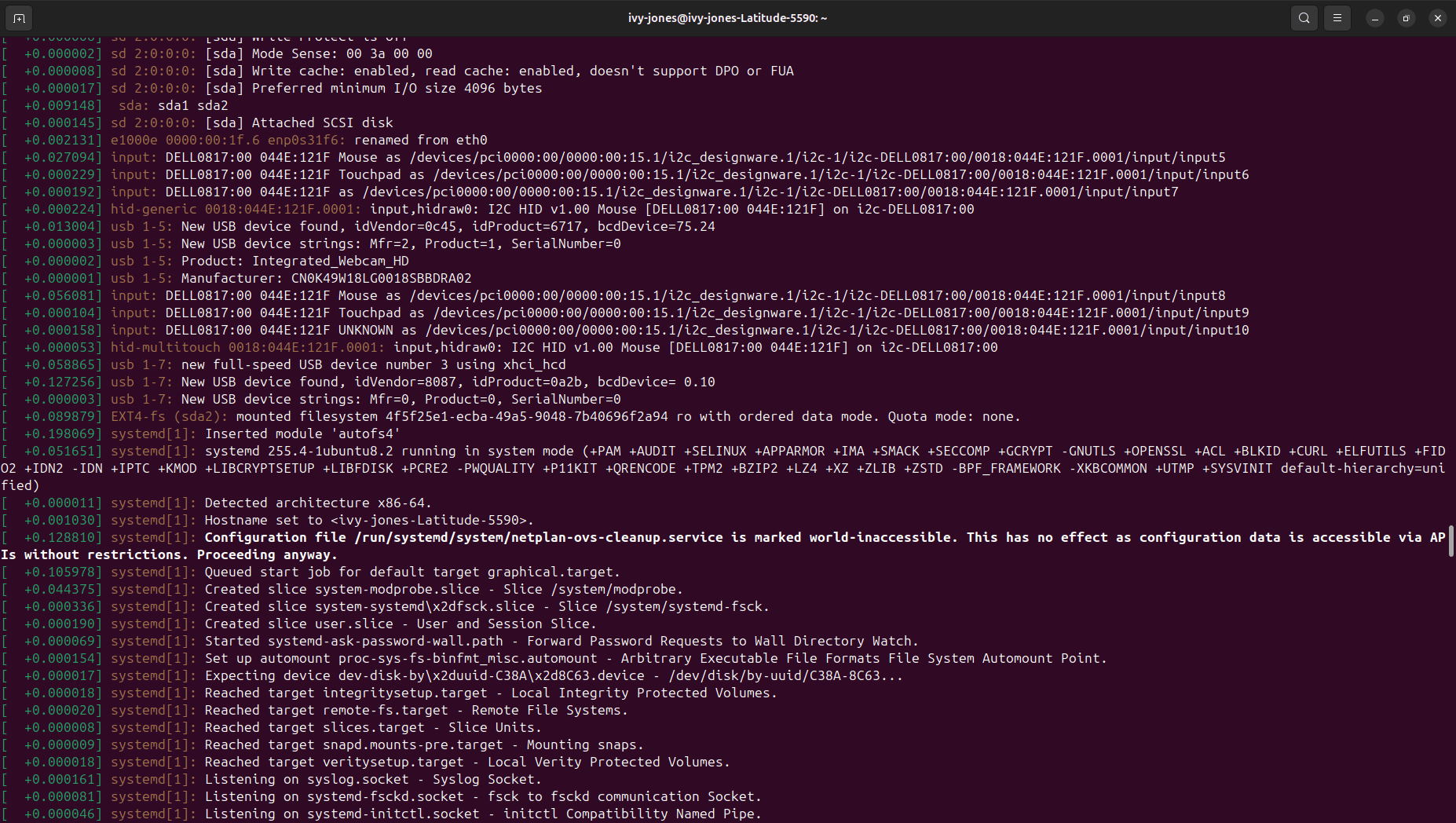Click 'Reached target snapd.mounts-pre.target' line
The width and height of the screenshot is (1456, 823).
tap(323, 744)
